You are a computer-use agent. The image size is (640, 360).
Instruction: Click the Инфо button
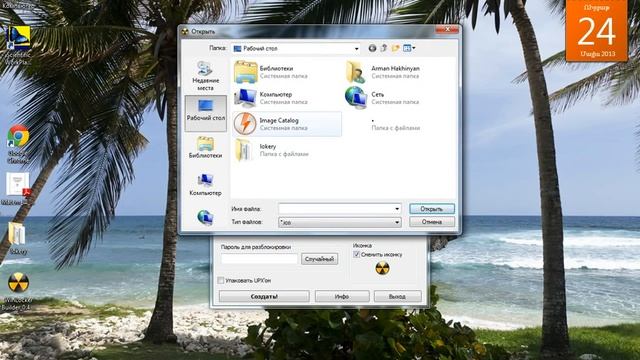pos(342,296)
